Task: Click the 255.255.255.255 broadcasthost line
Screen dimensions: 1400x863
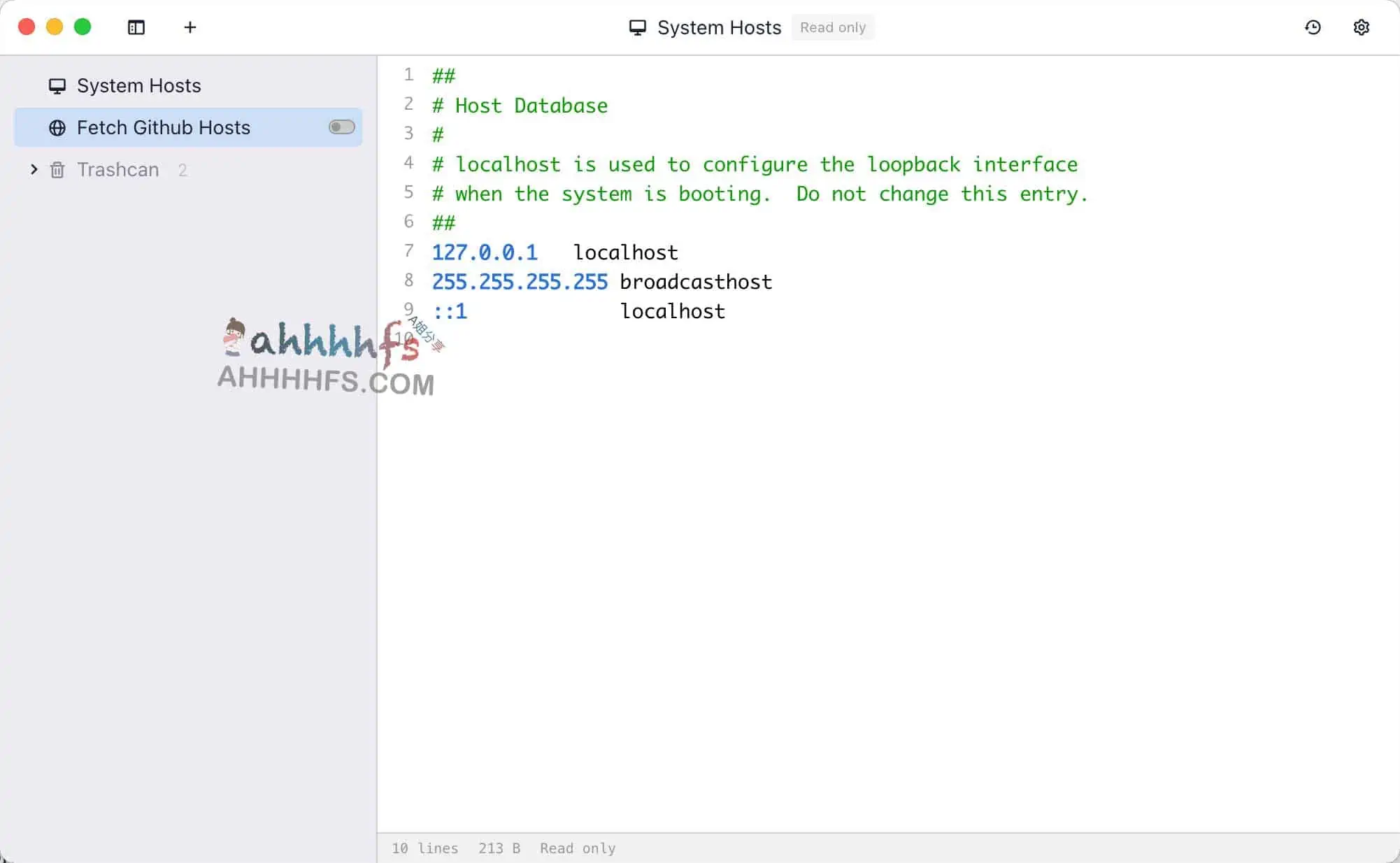Action: (601, 281)
